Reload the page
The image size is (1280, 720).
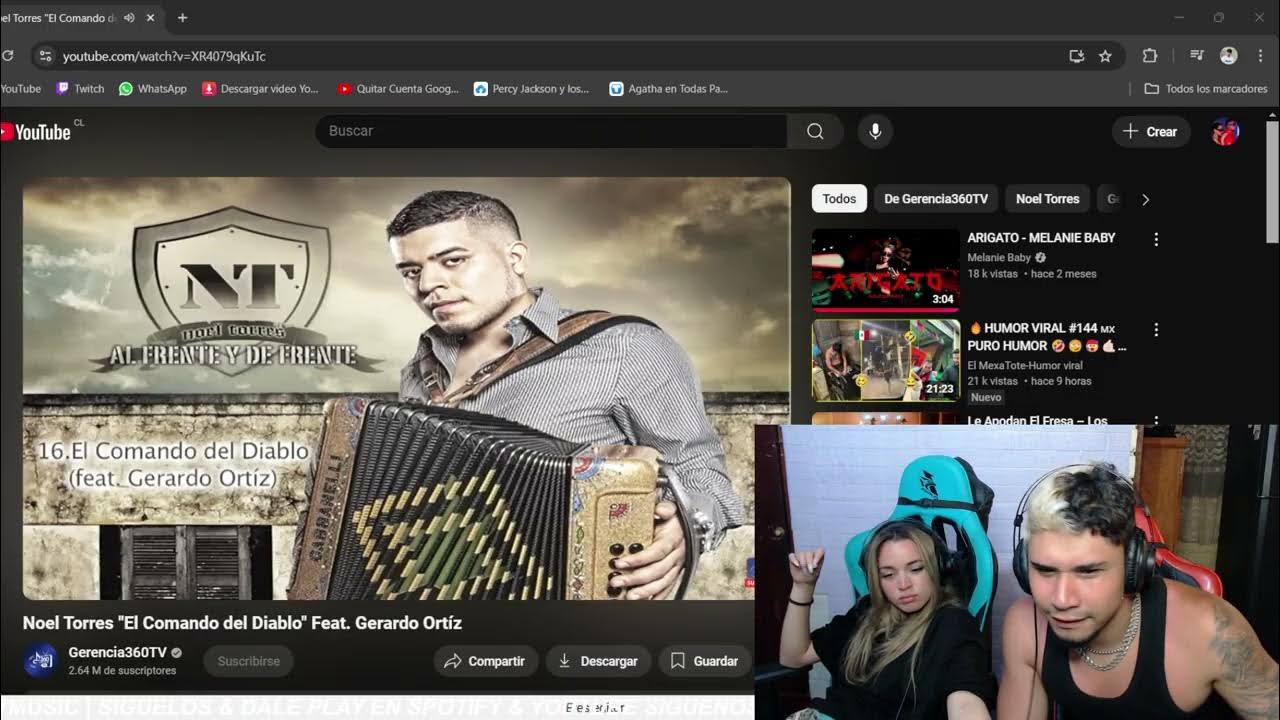click(x=6, y=56)
